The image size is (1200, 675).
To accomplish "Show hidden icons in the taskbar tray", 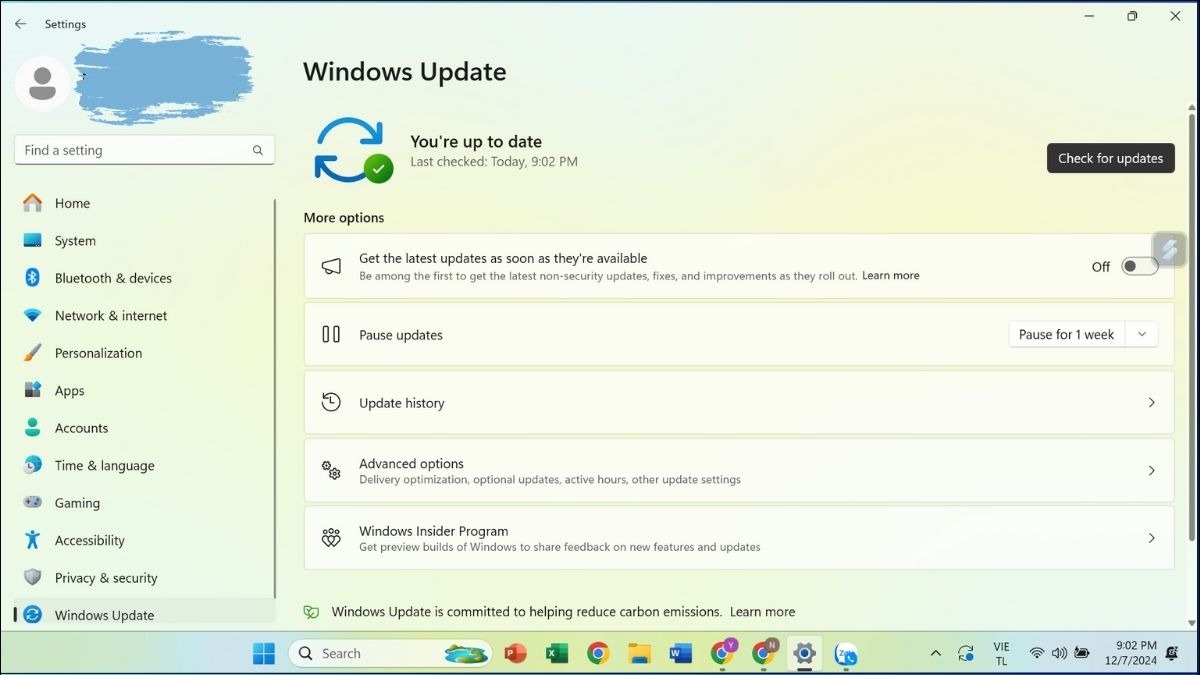I will click(935, 653).
